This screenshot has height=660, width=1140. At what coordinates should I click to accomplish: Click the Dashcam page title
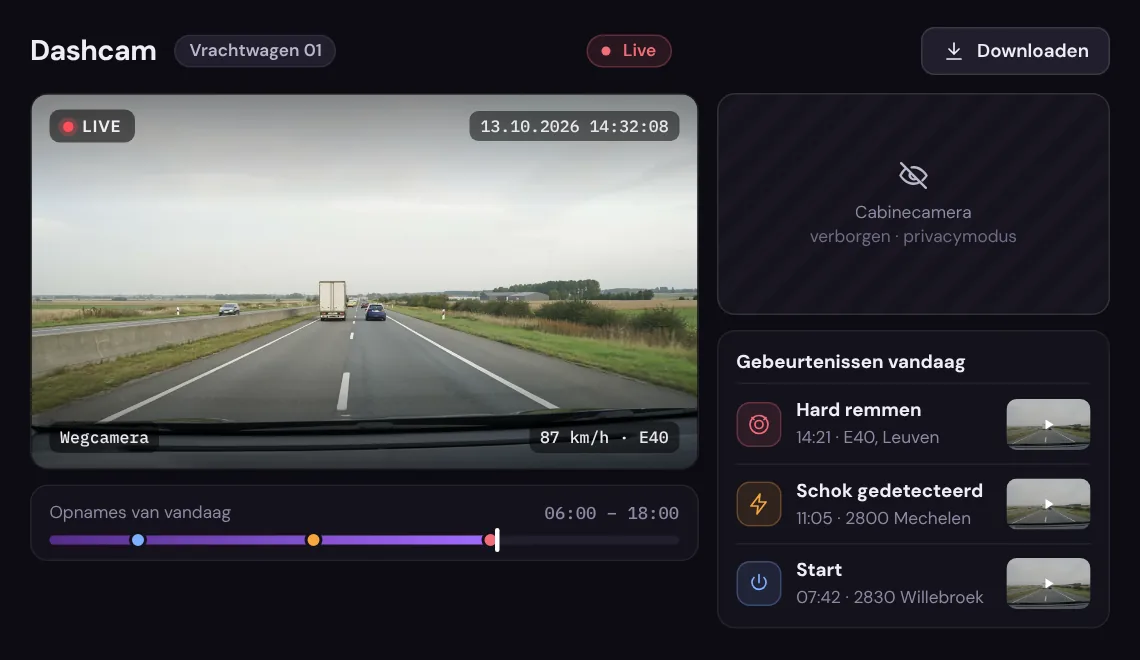tap(93, 51)
